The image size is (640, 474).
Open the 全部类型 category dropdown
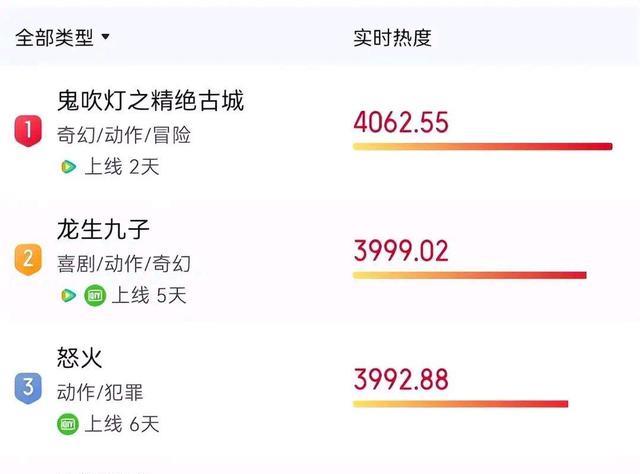click(62, 38)
